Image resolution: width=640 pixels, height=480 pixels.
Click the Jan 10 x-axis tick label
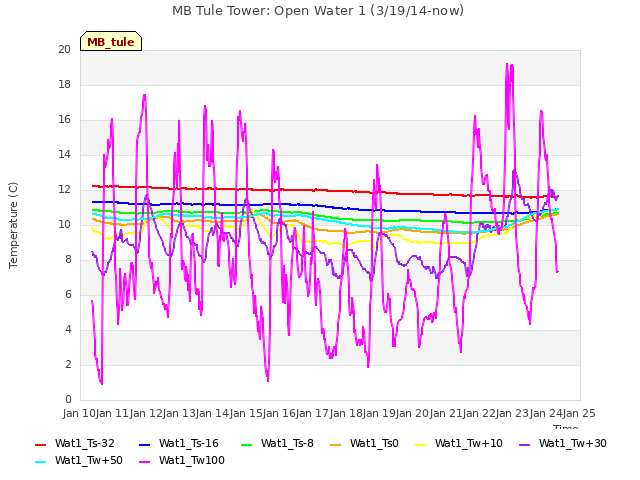(x=79, y=413)
